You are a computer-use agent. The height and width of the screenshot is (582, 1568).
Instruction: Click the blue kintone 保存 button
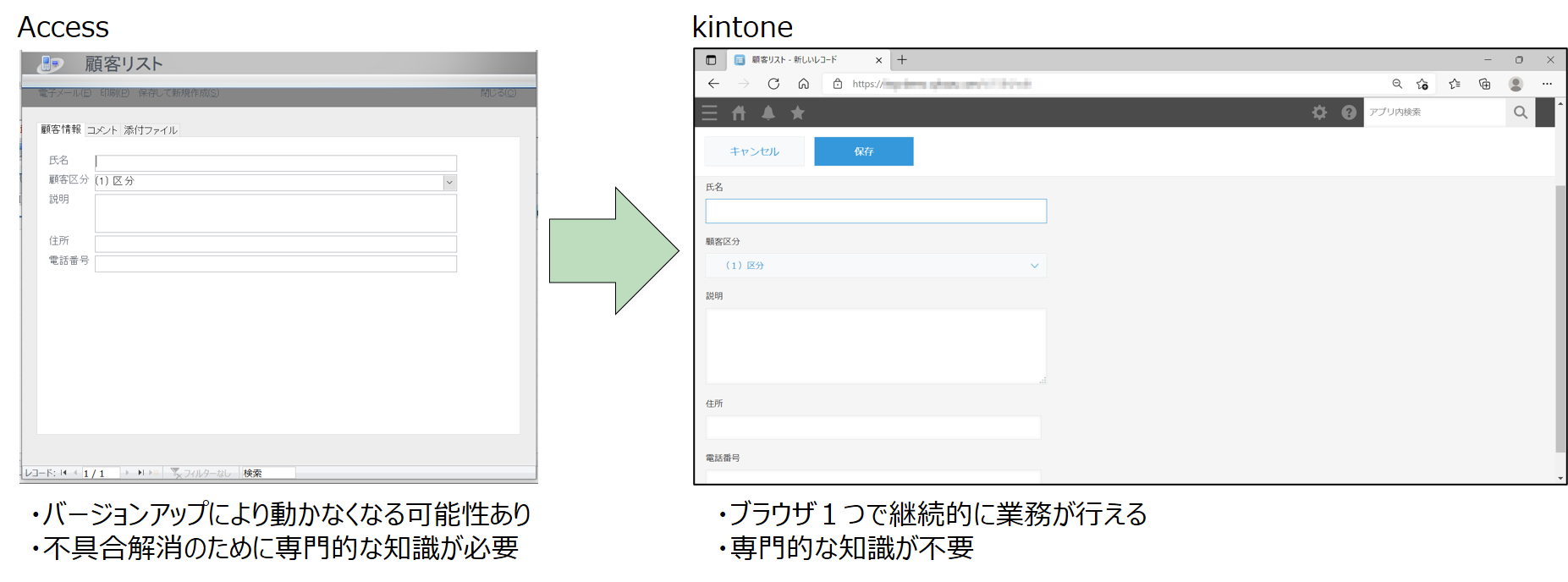(x=864, y=151)
